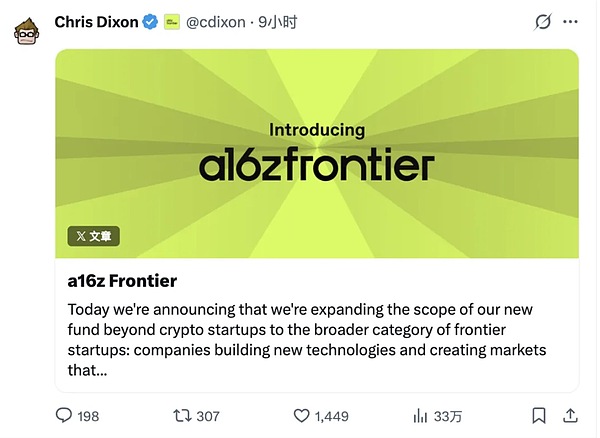The image size is (600, 438).
Task: Click the X 文章 article label
Action: (x=94, y=236)
